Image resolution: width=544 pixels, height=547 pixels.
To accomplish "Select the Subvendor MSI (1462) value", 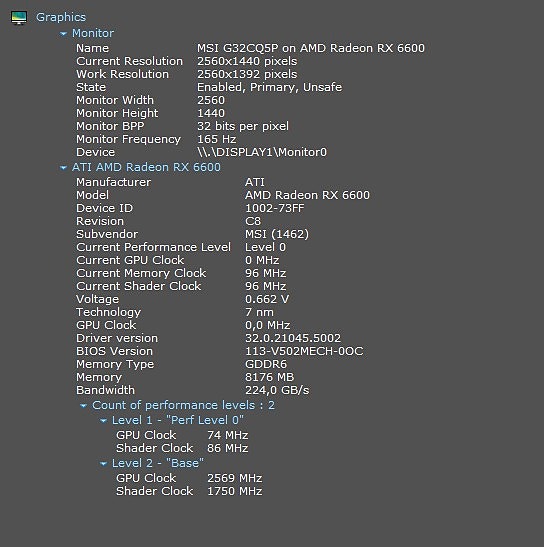I will (x=277, y=234).
